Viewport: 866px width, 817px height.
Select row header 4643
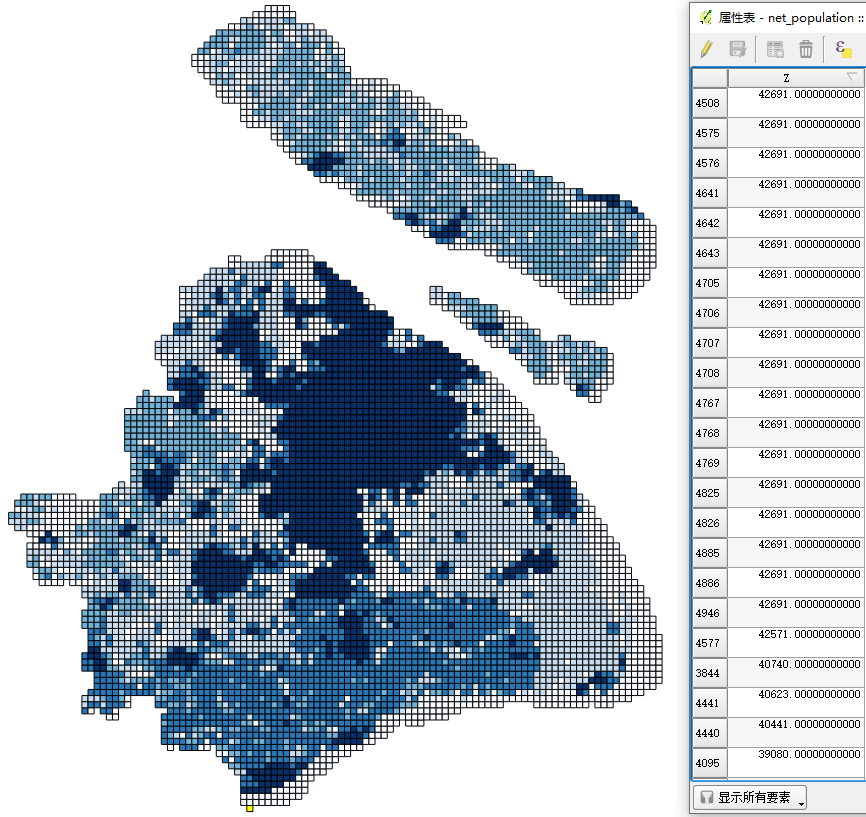710,253
